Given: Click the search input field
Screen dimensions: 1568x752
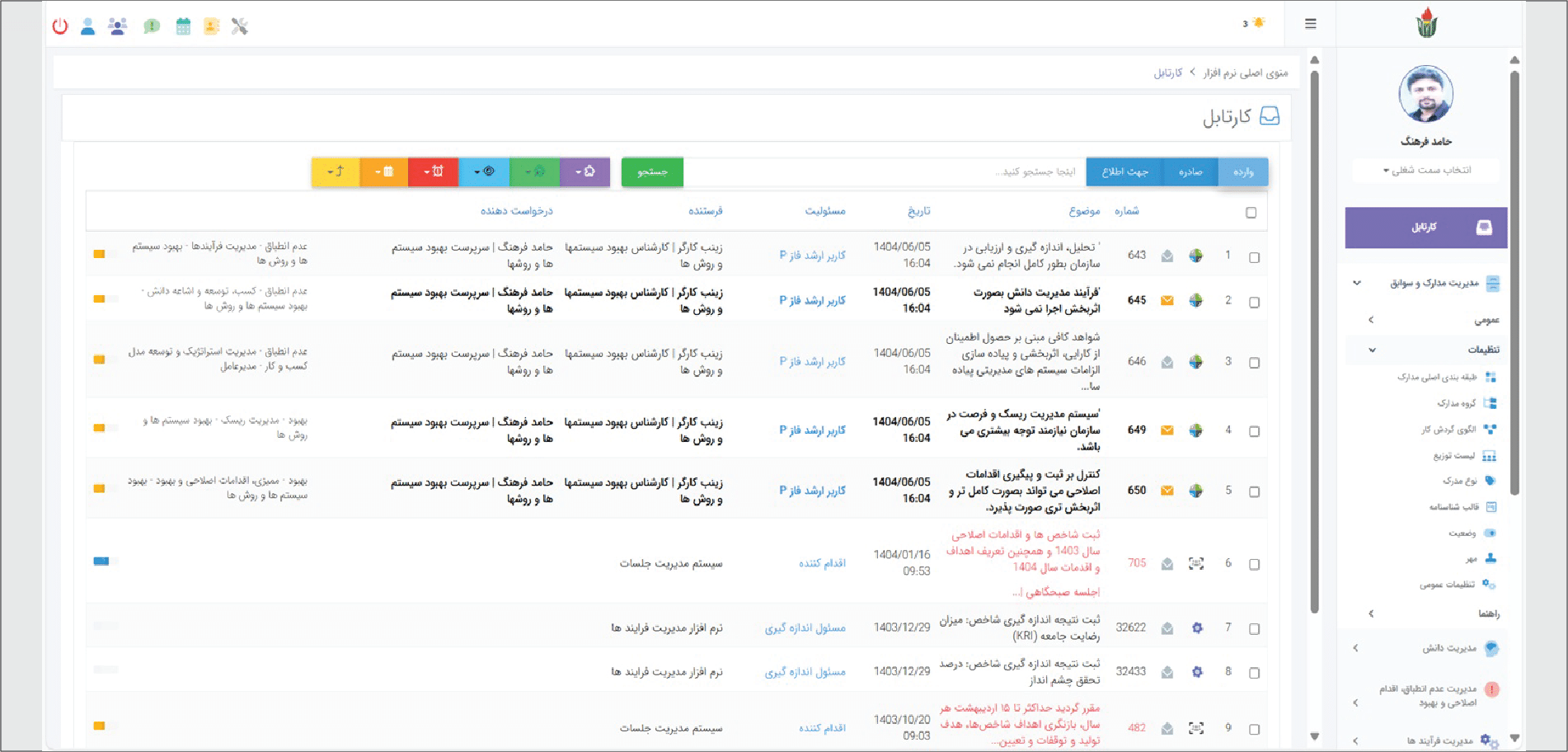Looking at the screenshot, I should coord(884,172).
